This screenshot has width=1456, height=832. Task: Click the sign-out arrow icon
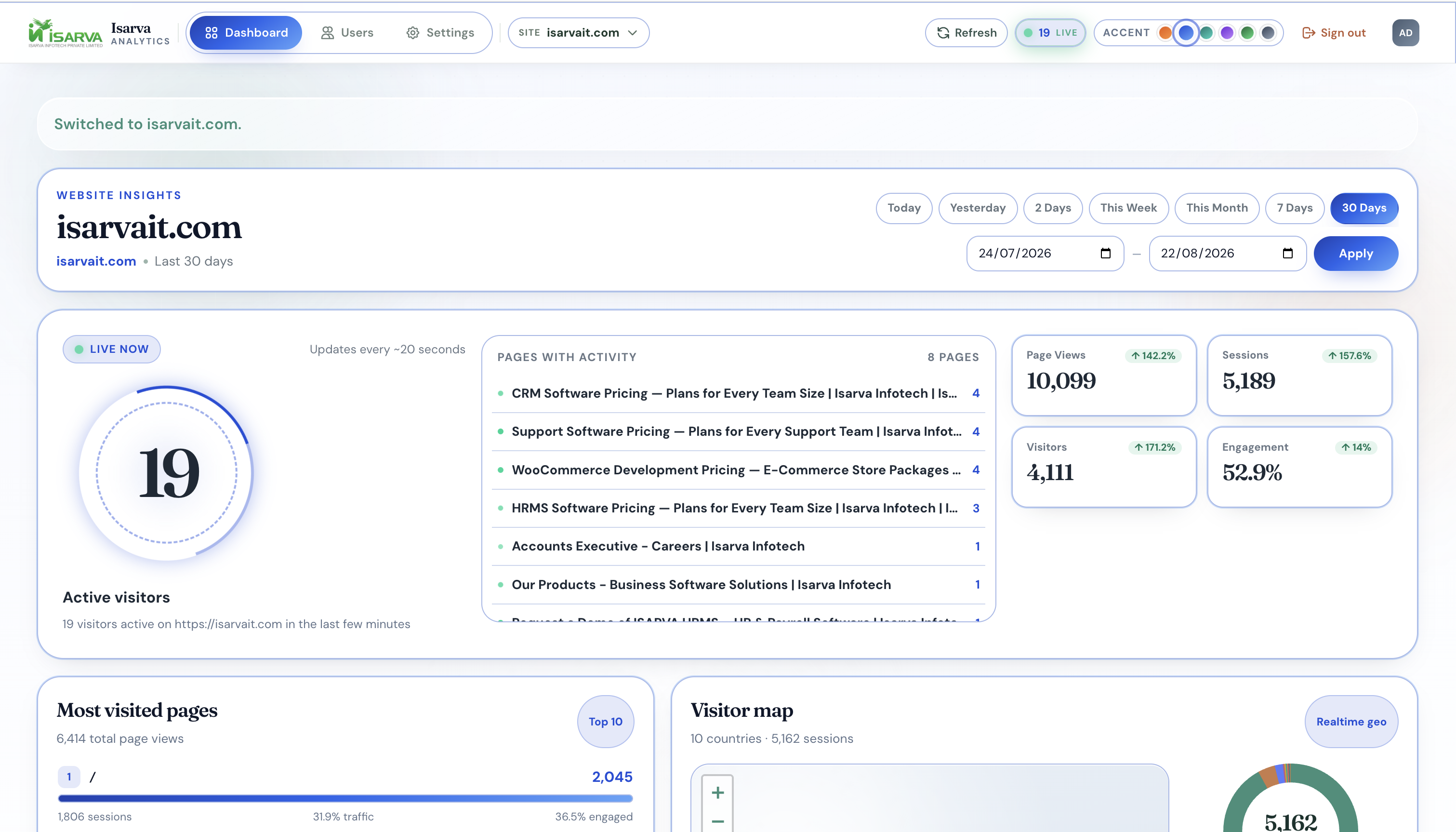click(1308, 33)
